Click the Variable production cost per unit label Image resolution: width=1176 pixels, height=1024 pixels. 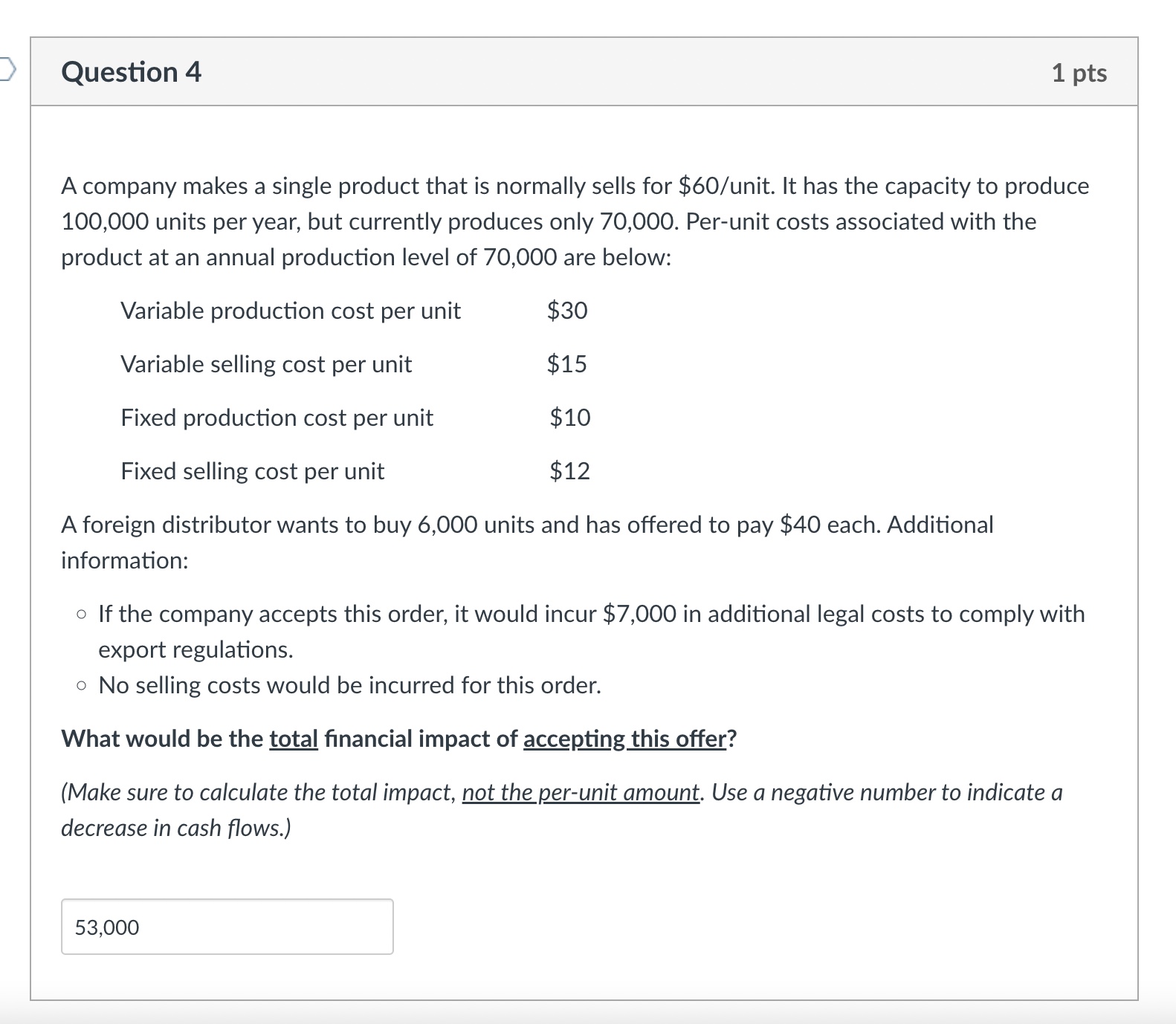coord(290,311)
